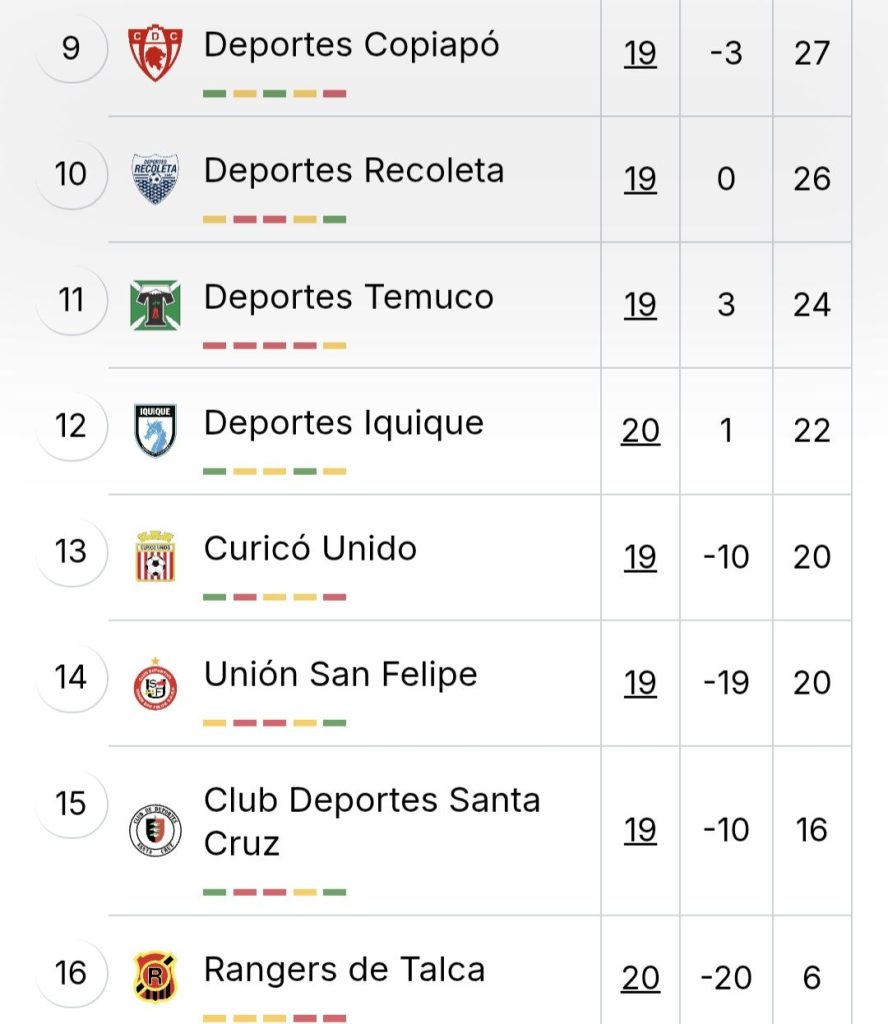Tap the Deportes Recoleta shield logo

[x=155, y=179]
